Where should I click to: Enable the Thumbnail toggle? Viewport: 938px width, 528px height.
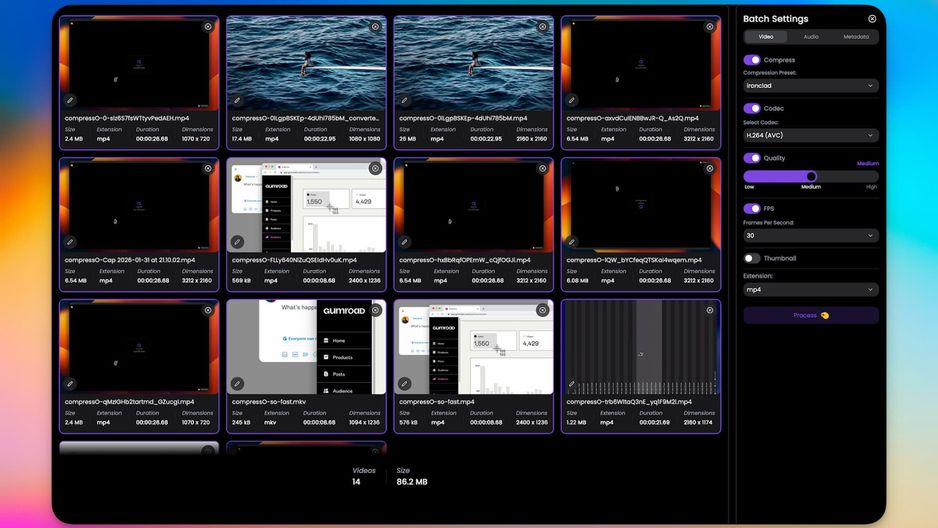click(752, 258)
